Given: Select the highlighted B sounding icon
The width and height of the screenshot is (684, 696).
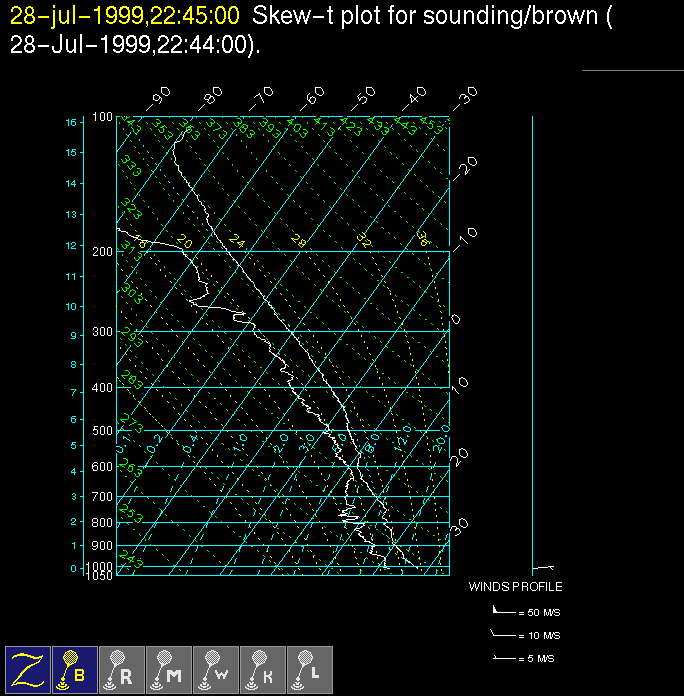Looking at the screenshot, I should pos(75,669).
